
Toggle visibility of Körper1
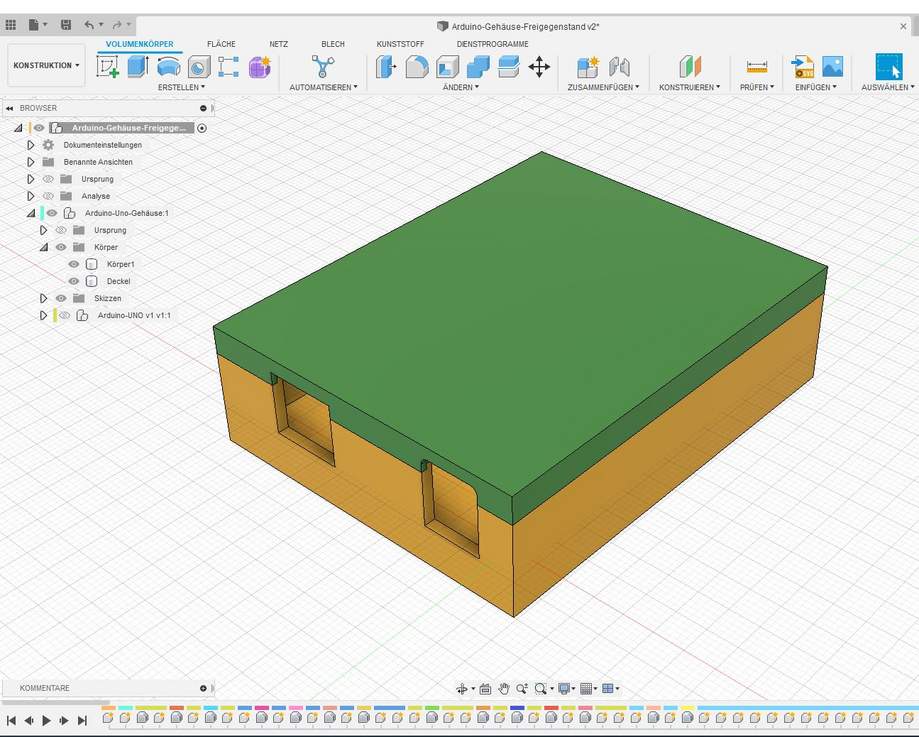click(74, 264)
